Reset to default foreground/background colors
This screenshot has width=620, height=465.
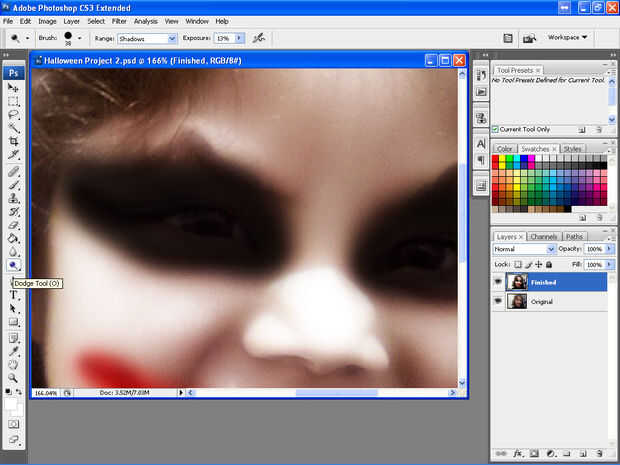(8, 392)
